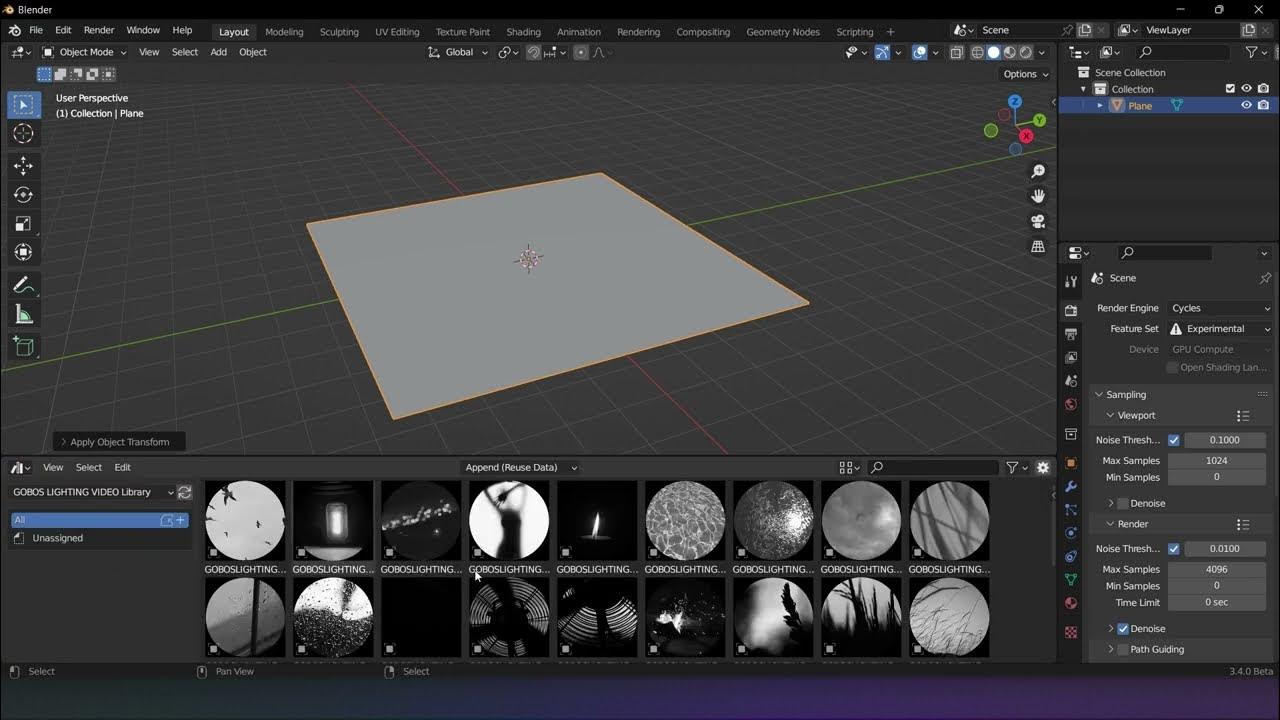The height and width of the screenshot is (720, 1280).
Task: Open GOBOS LIGHTING VIDEO Library dropdown
Action: 92,492
